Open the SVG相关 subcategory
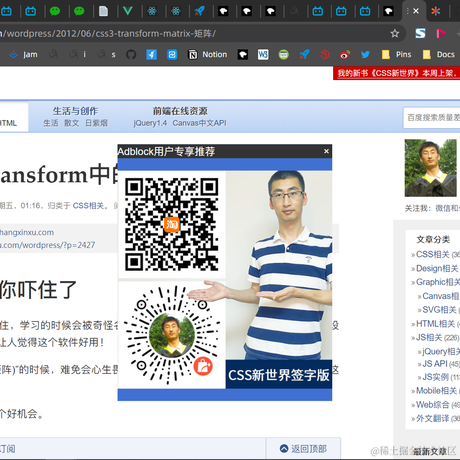The width and height of the screenshot is (460, 460). click(439, 310)
